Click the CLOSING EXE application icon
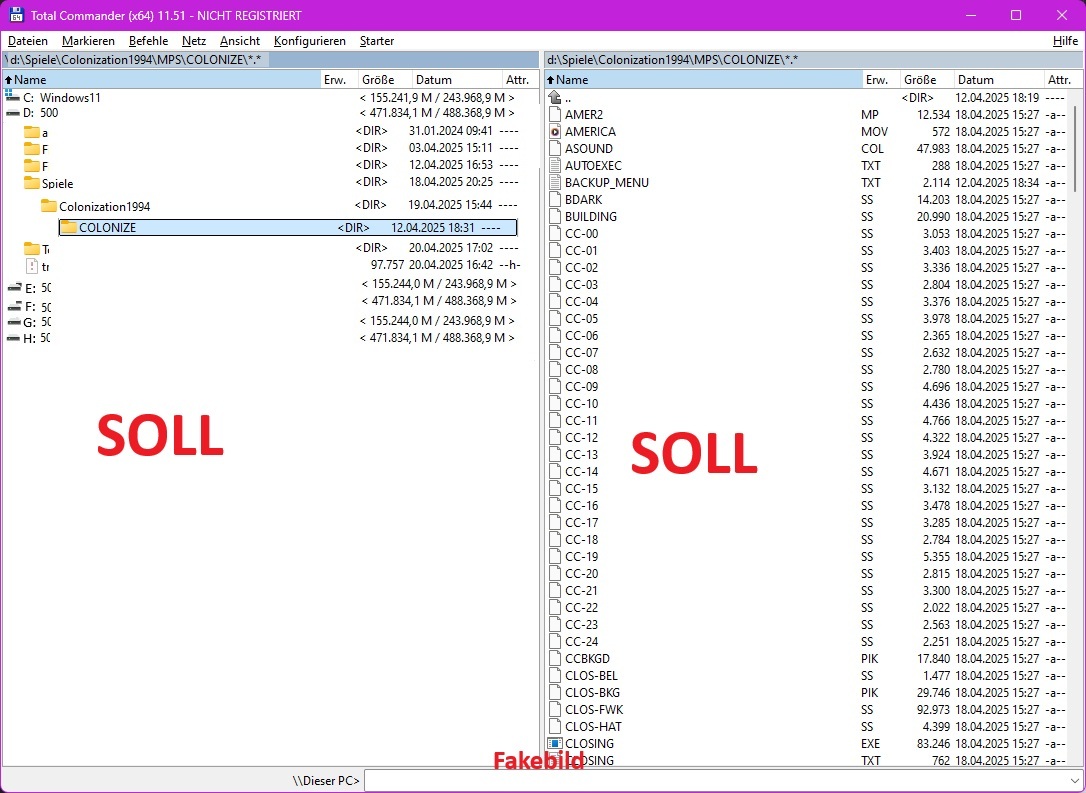The width and height of the screenshot is (1086, 793). tap(555, 743)
